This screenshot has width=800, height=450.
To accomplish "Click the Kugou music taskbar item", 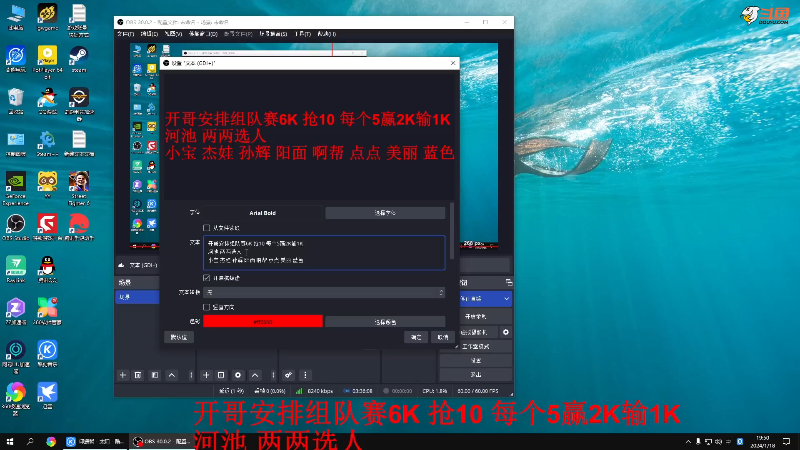I will click(x=95, y=441).
